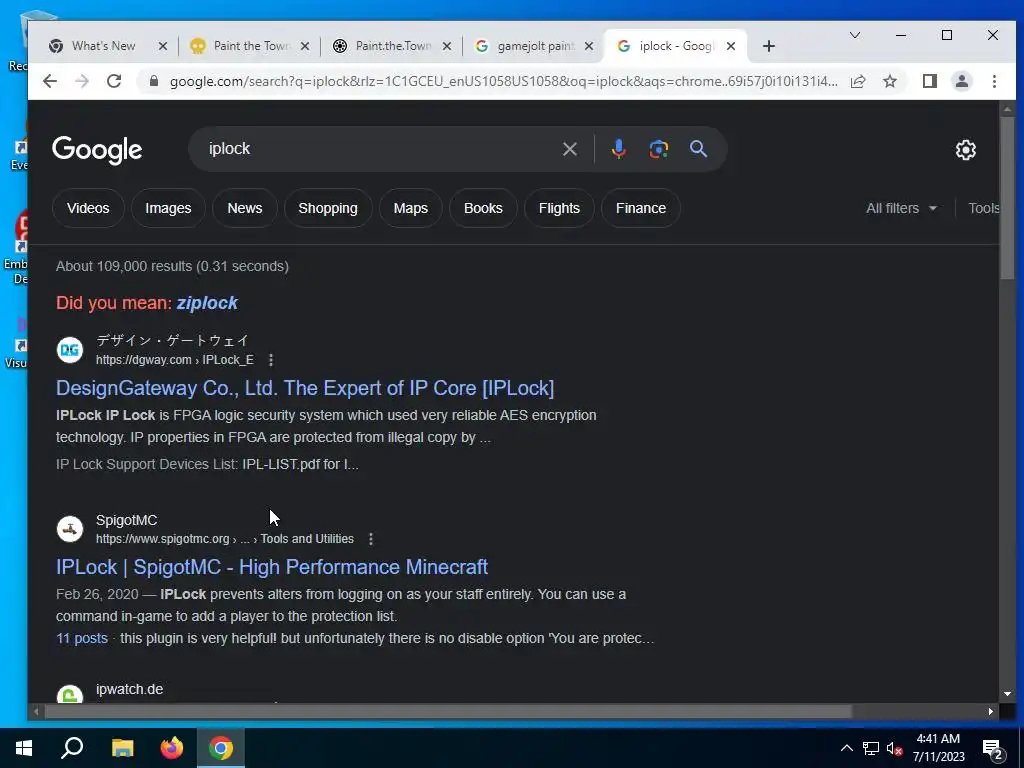Click the magnifier search button

(x=698, y=150)
